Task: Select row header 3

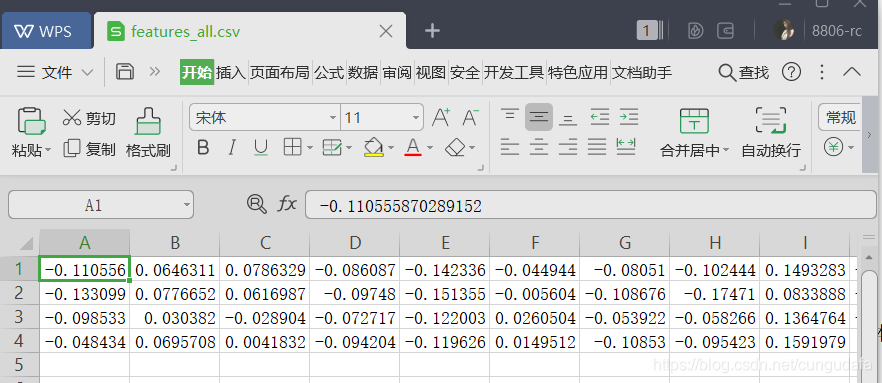Action: click(x=19, y=317)
